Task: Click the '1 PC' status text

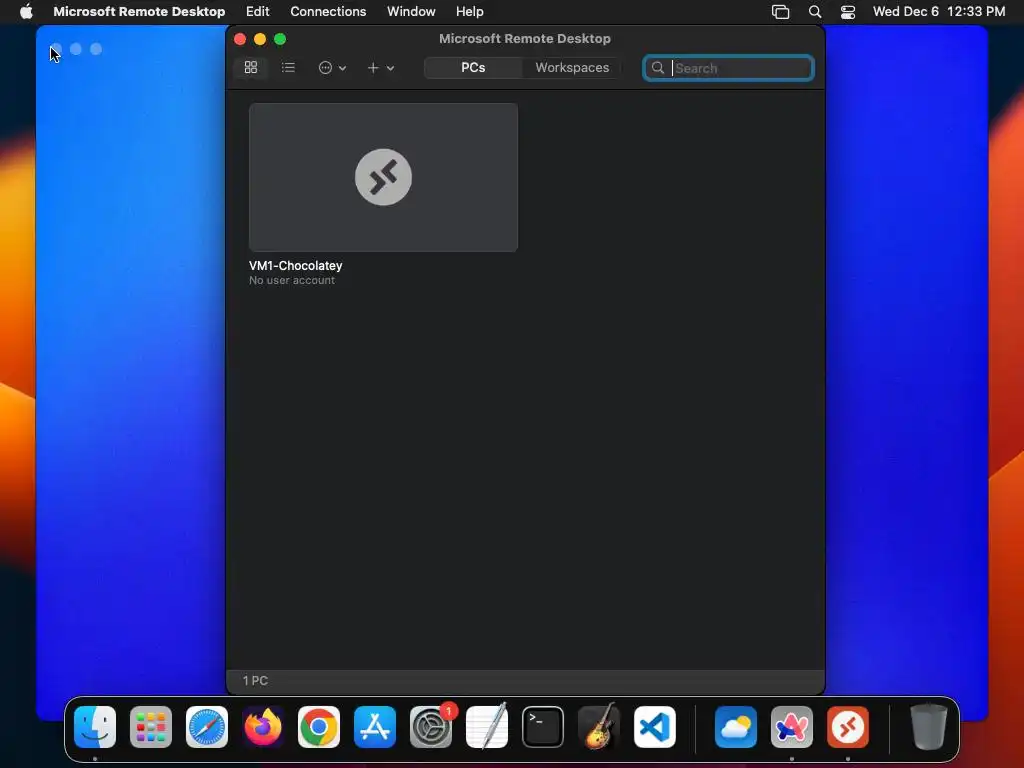Action: [255, 680]
